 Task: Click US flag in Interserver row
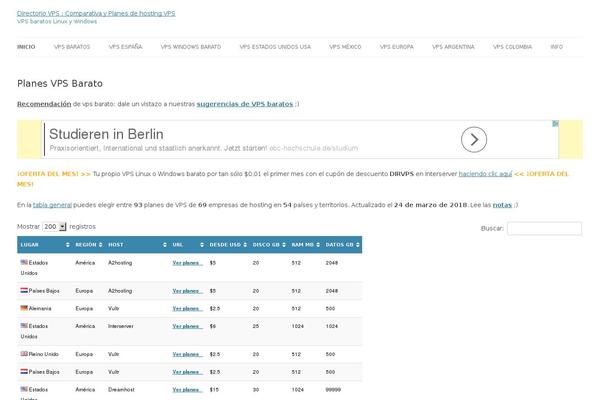coord(24,325)
